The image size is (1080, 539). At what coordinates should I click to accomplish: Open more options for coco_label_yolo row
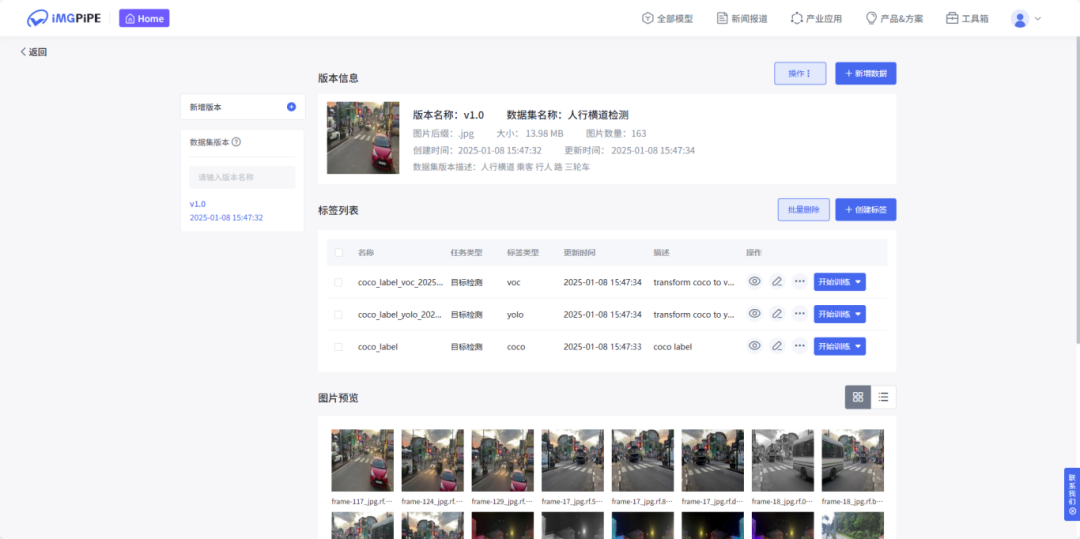[x=799, y=314]
